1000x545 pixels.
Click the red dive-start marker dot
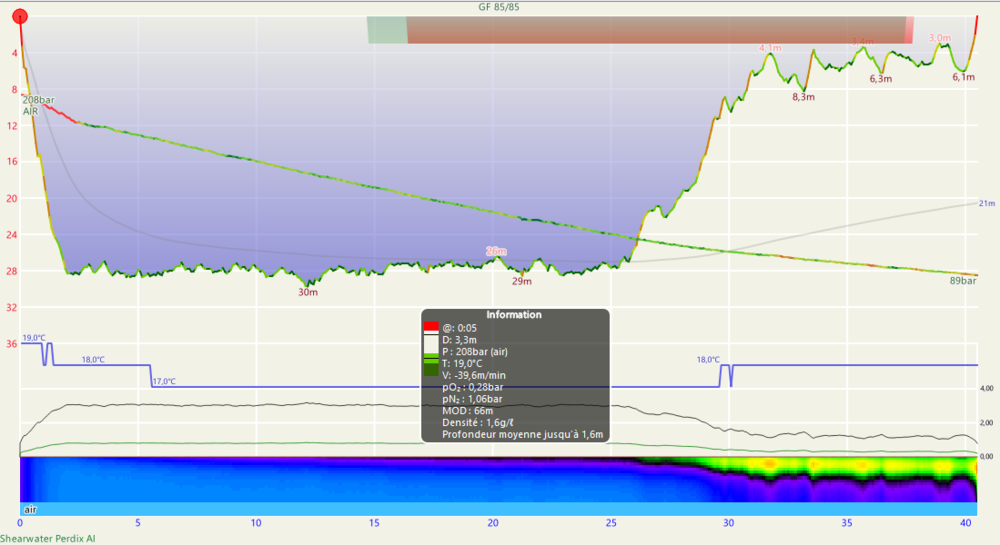20,17
